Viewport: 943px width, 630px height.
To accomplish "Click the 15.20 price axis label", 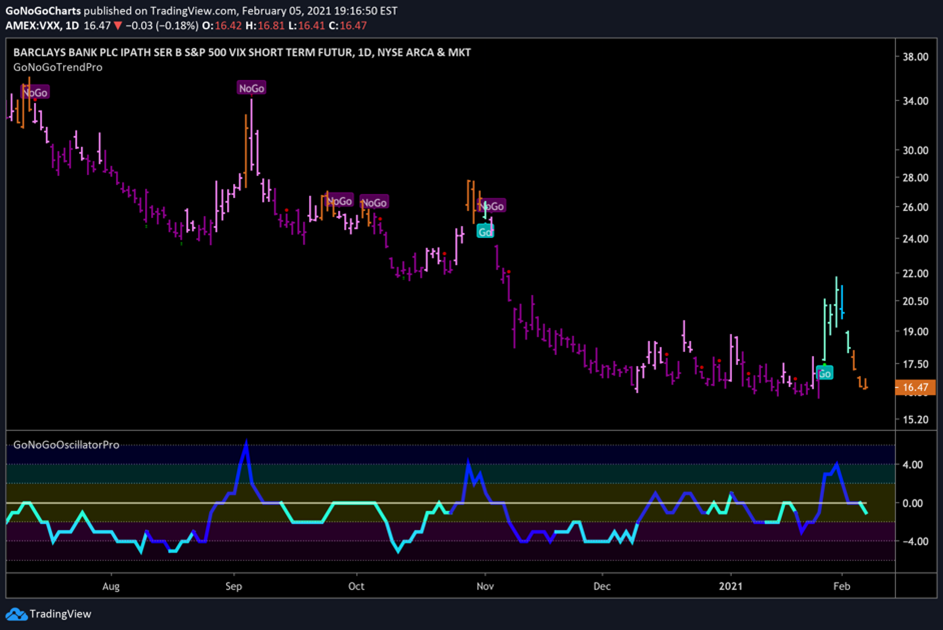I will pyautogui.click(x=915, y=419).
